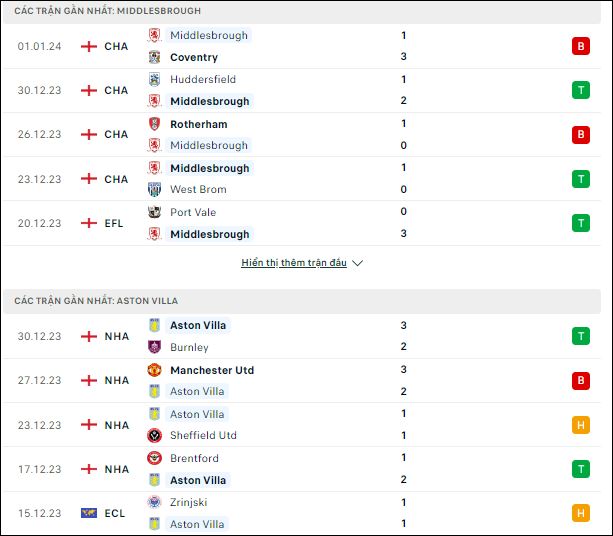This screenshot has width=613, height=536.
Task: Click the Middlesbrough team name on 23.12.23
Action: pos(210,168)
